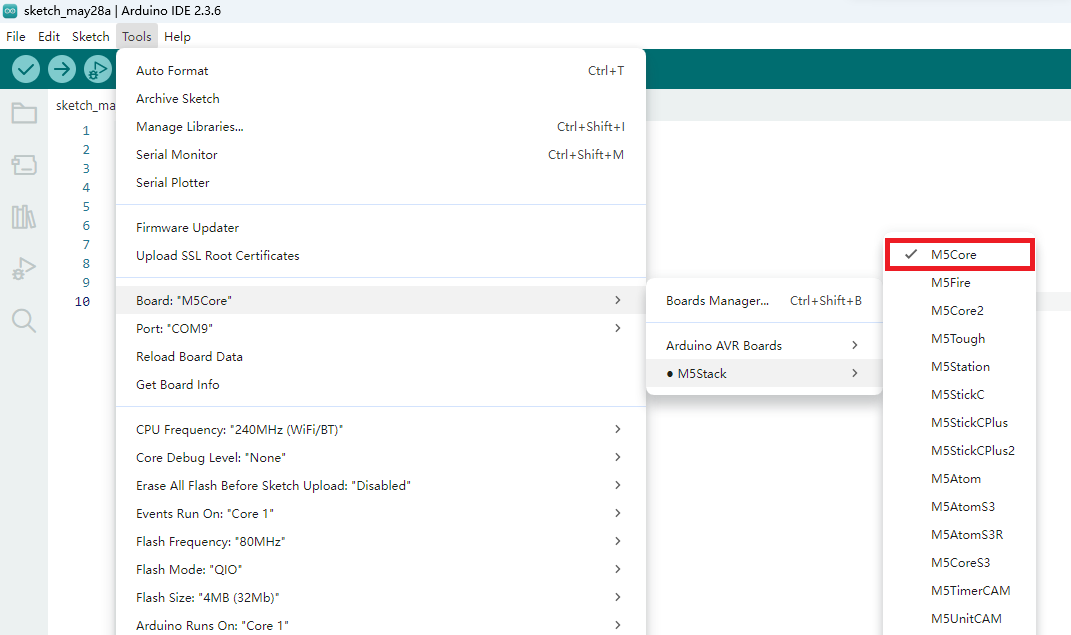Viewport: 1071px width, 635px height.
Task: Open the File menu
Action: click(x=16, y=37)
